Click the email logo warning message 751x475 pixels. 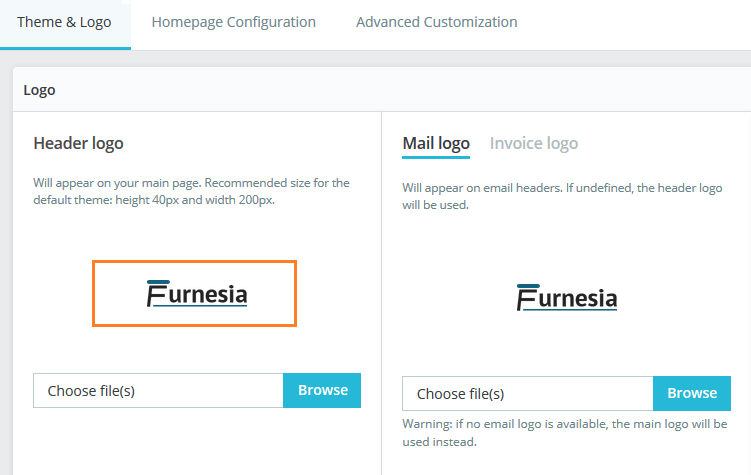tap(565, 432)
